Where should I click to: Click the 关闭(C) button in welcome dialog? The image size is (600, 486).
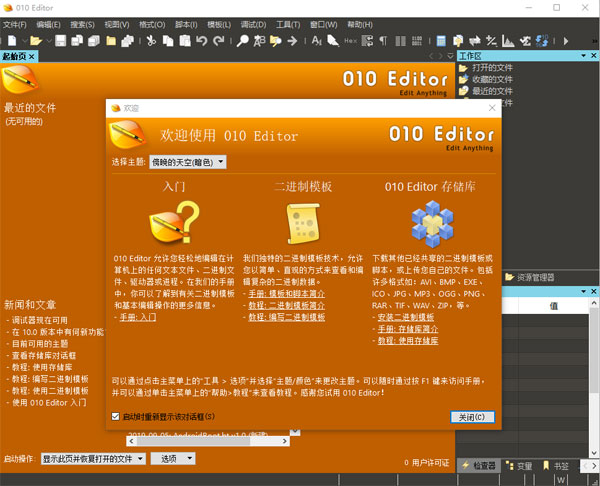pos(472,416)
